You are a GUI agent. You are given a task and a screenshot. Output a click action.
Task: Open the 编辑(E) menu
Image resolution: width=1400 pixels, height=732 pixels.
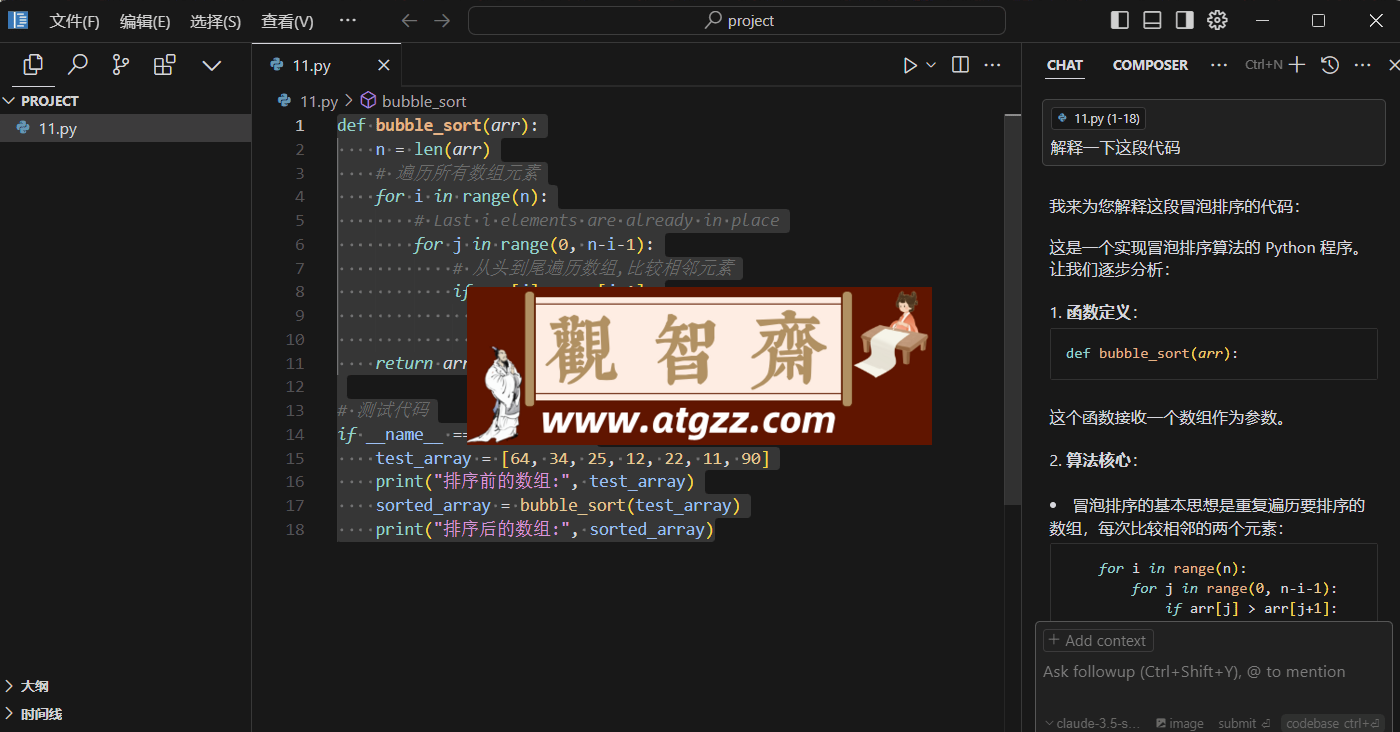tap(145, 21)
